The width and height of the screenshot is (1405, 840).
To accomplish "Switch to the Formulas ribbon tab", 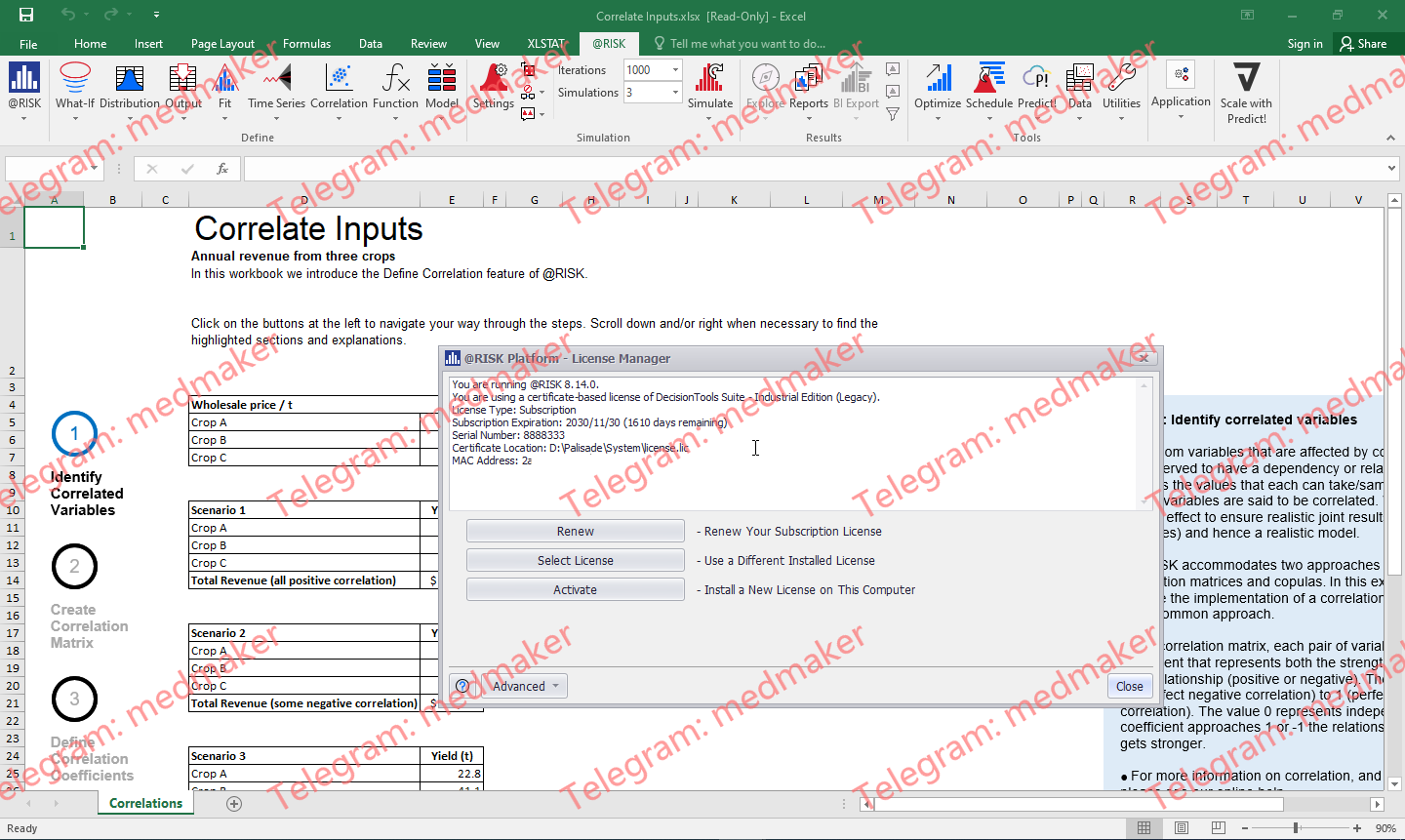I will pos(306,44).
